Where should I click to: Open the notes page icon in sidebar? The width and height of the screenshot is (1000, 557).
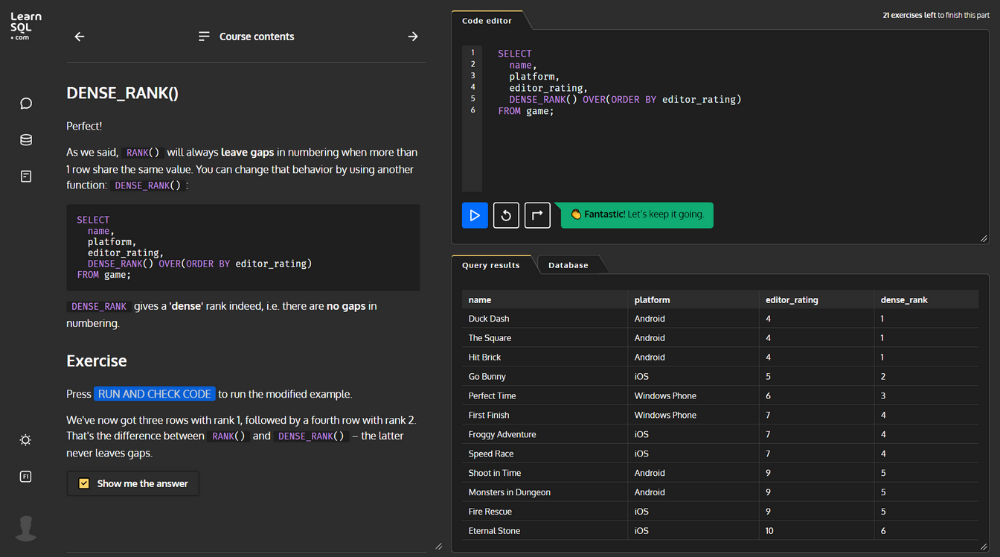coord(26,176)
